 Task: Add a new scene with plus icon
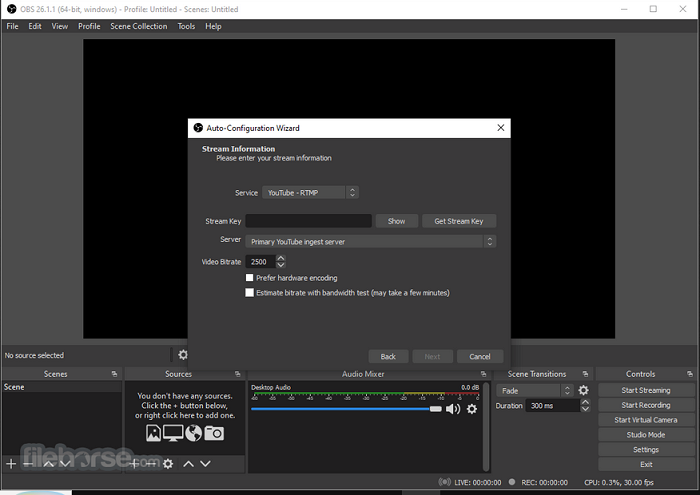[11, 463]
